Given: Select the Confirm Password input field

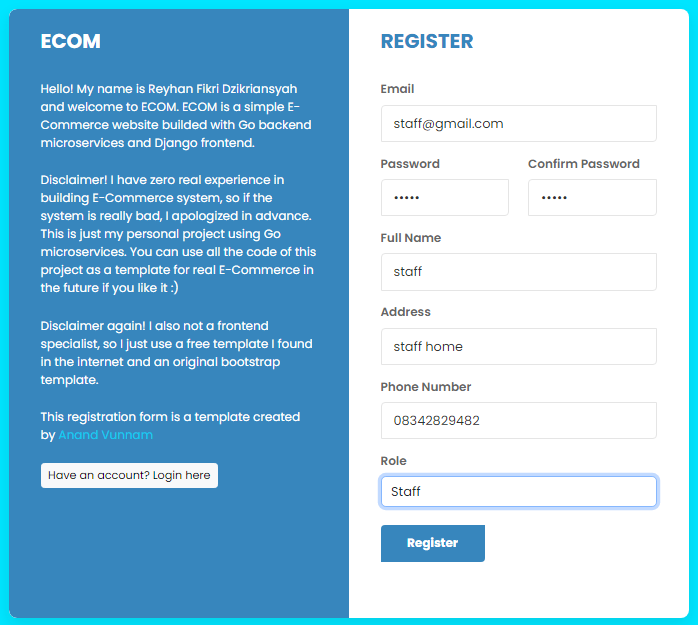Looking at the screenshot, I should pyautogui.click(x=592, y=198).
